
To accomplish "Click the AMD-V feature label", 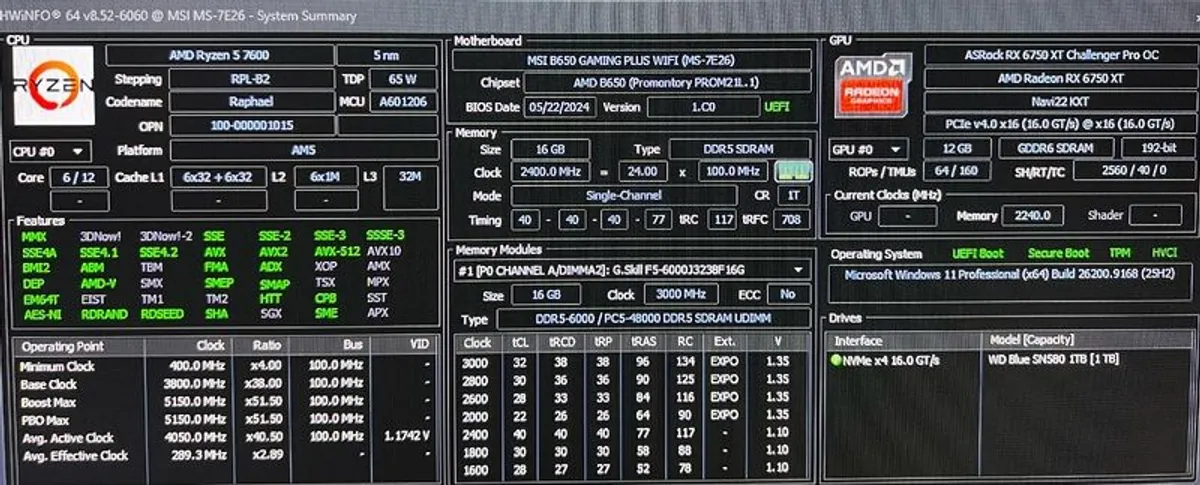I will tap(97, 283).
